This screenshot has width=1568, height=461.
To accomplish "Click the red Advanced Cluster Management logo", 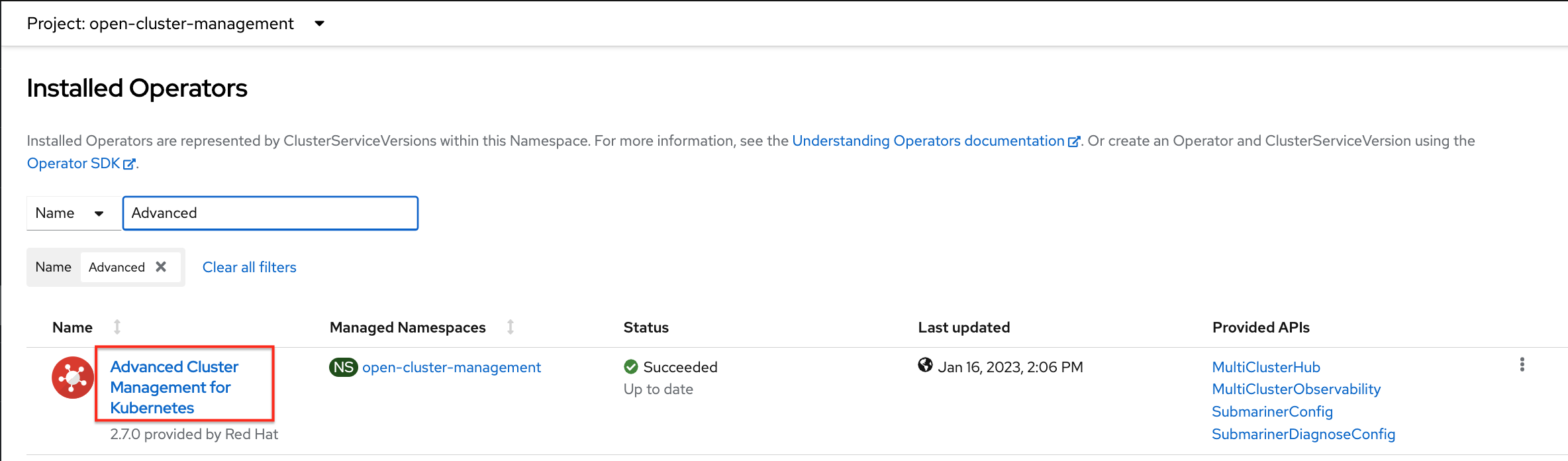I will (x=73, y=378).
